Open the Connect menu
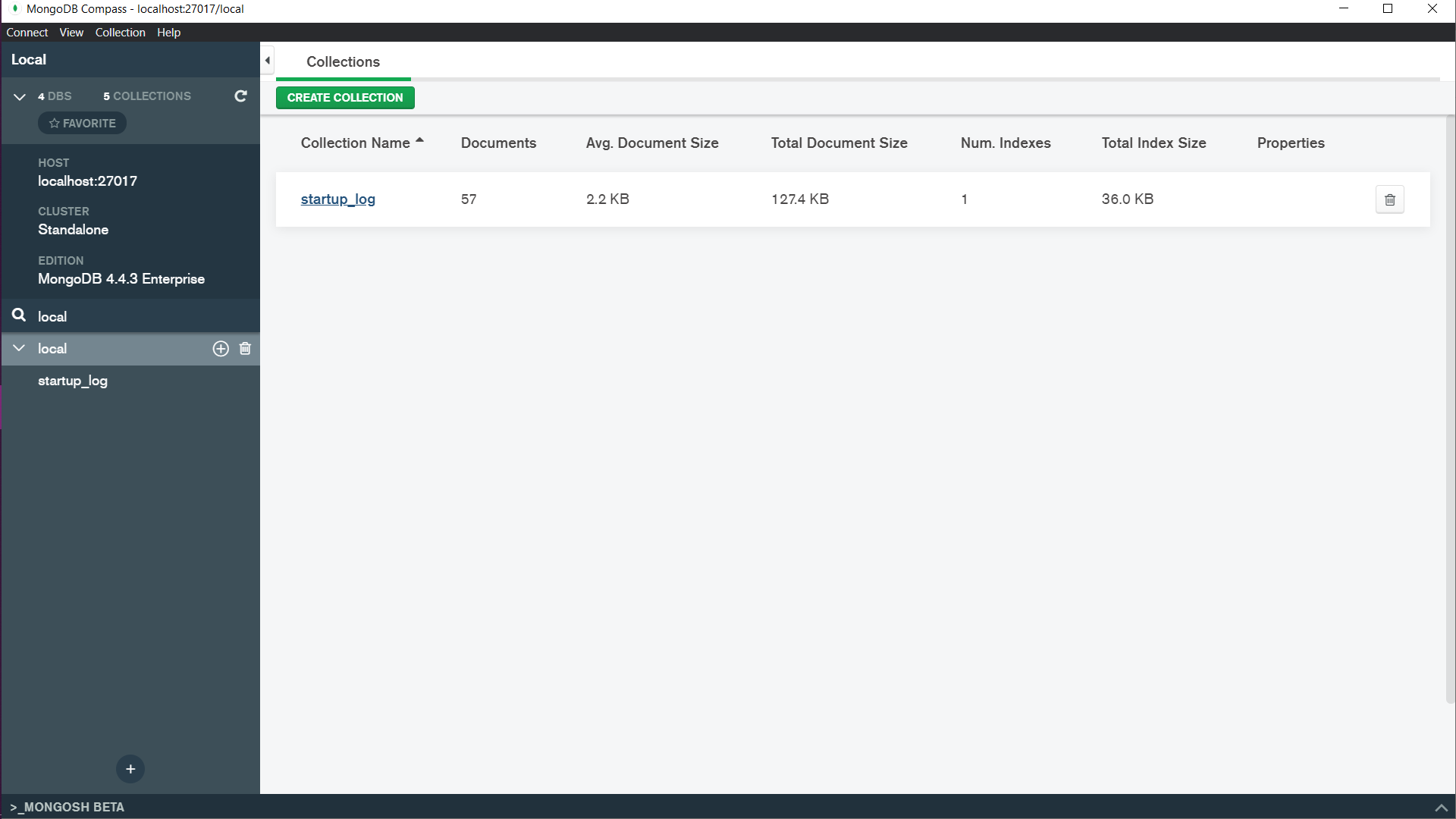This screenshot has height=819, width=1456. [27, 33]
